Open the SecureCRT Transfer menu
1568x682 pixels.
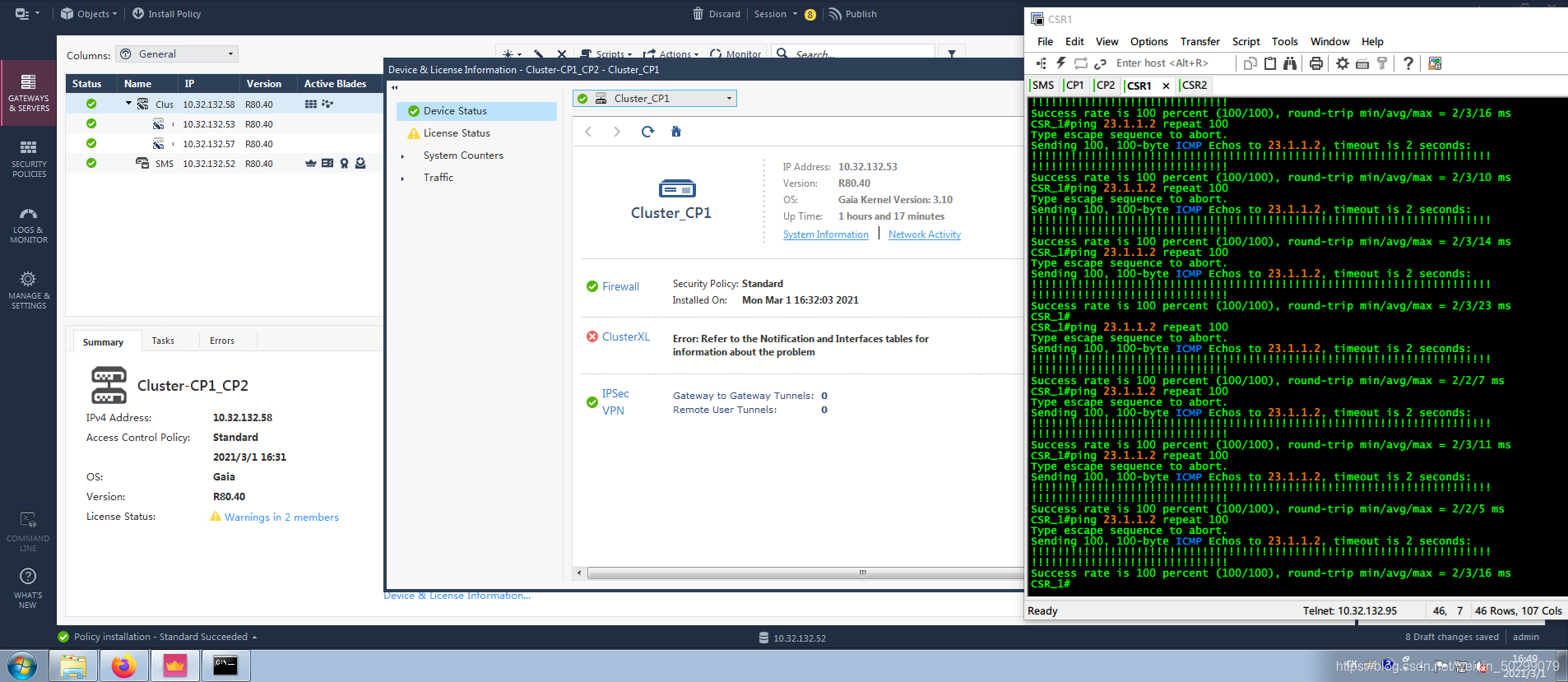[1199, 41]
